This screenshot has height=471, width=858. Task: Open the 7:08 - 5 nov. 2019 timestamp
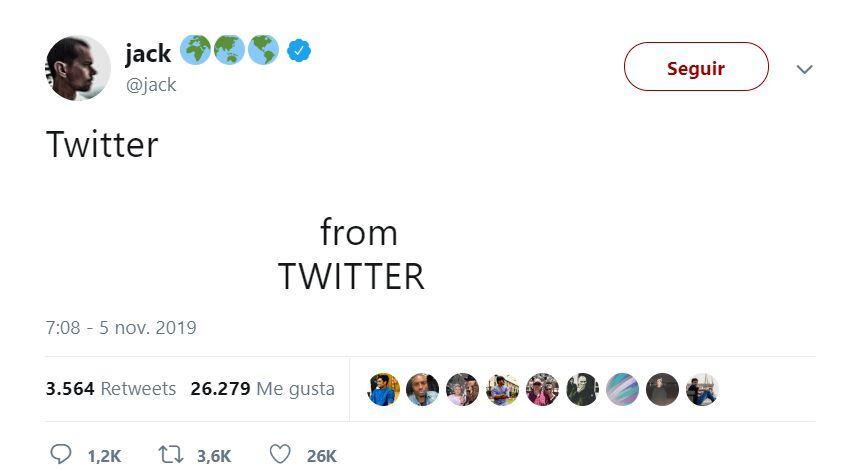tap(121, 328)
